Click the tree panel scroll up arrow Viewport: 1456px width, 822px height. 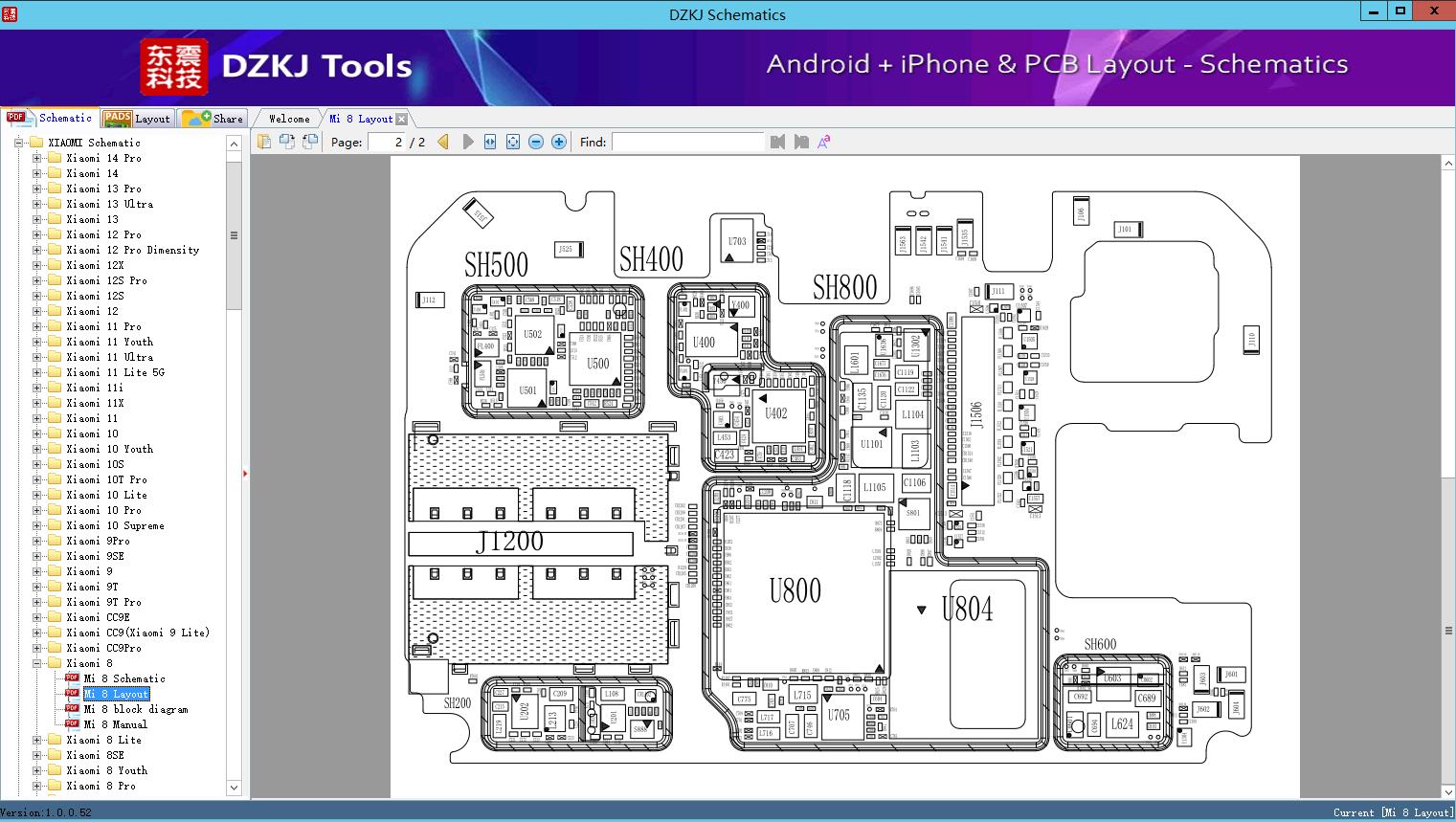coord(234,144)
